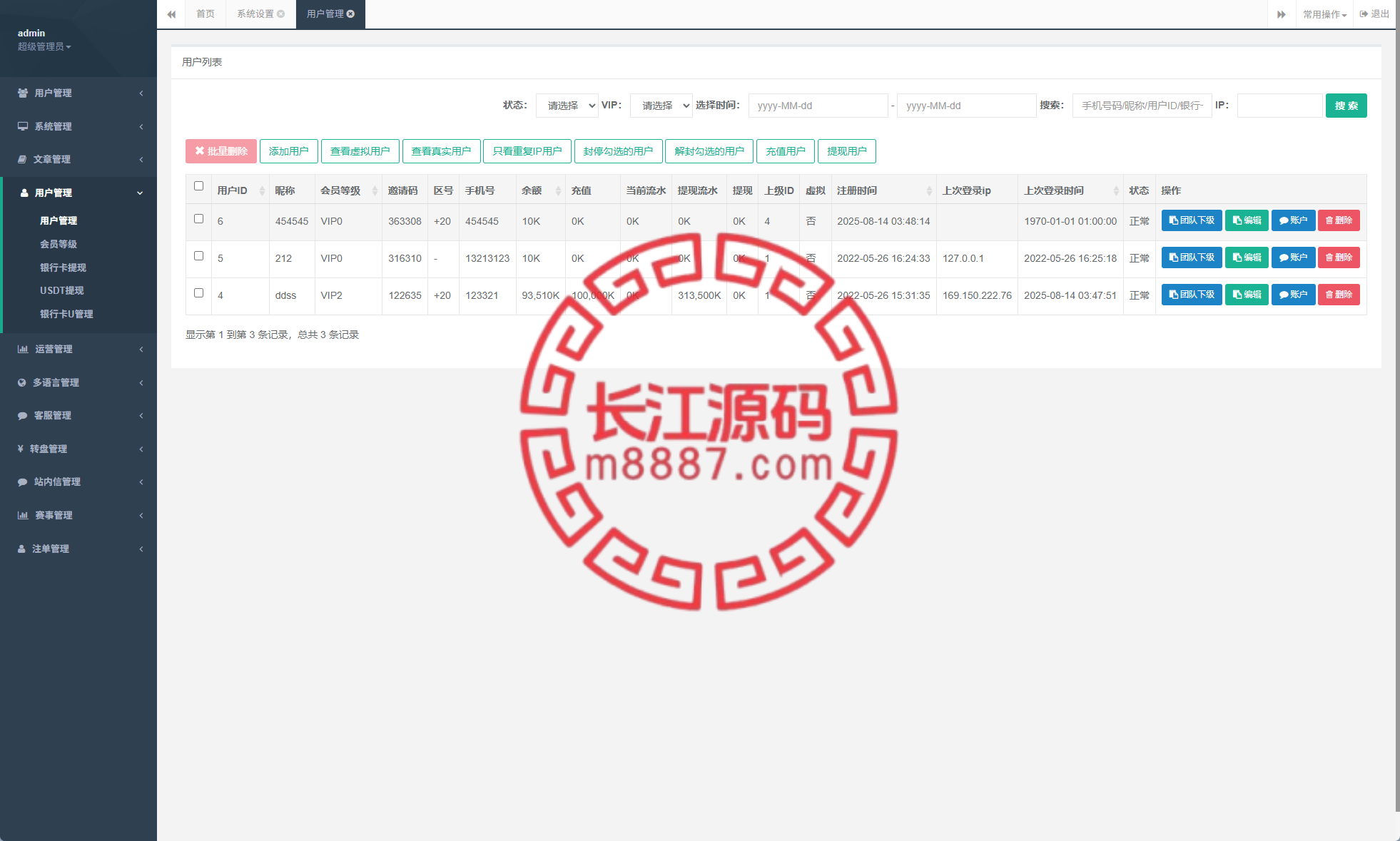Open 账户 for user ID 5
1400x841 pixels.
pyautogui.click(x=1293, y=258)
